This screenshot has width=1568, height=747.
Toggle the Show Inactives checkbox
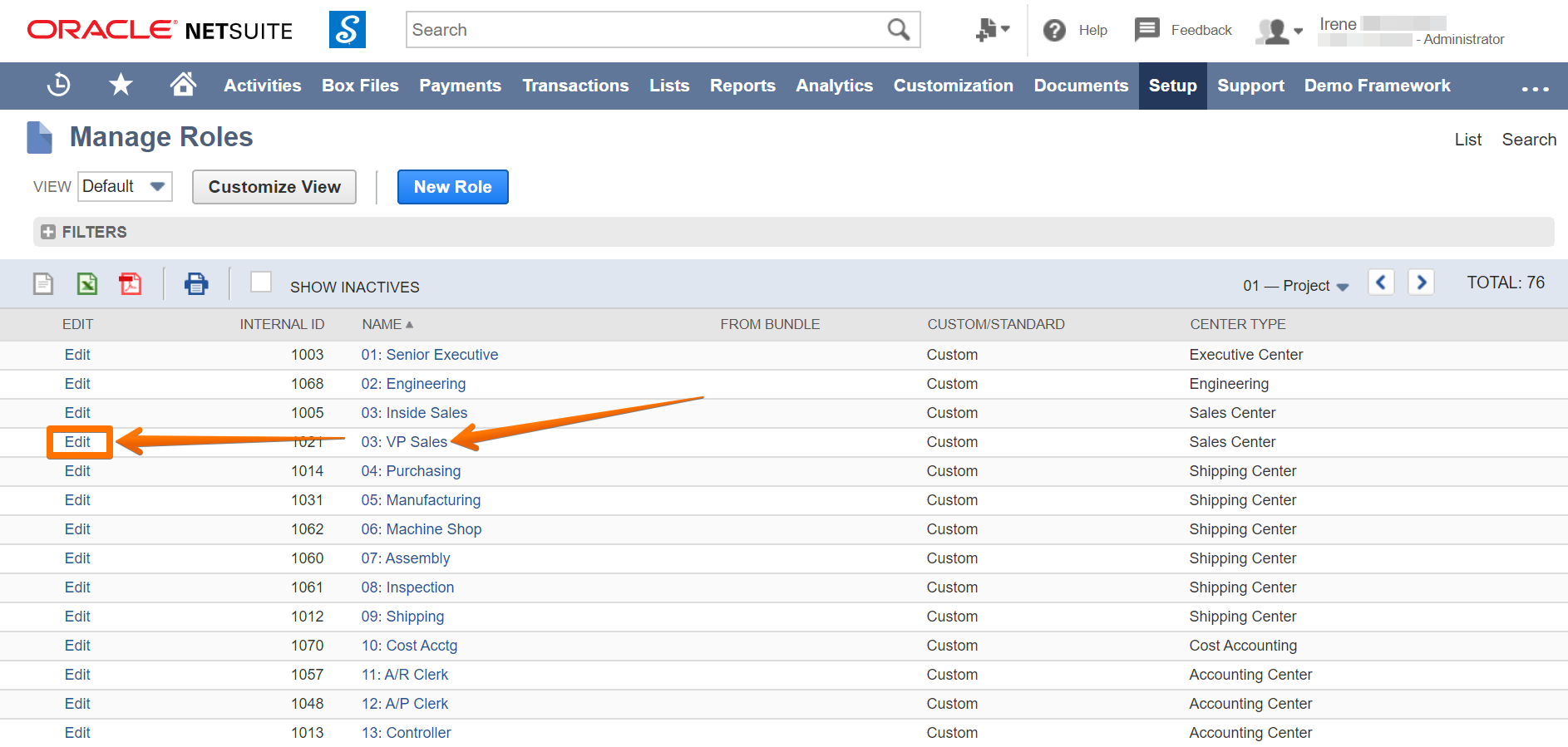[x=261, y=283]
